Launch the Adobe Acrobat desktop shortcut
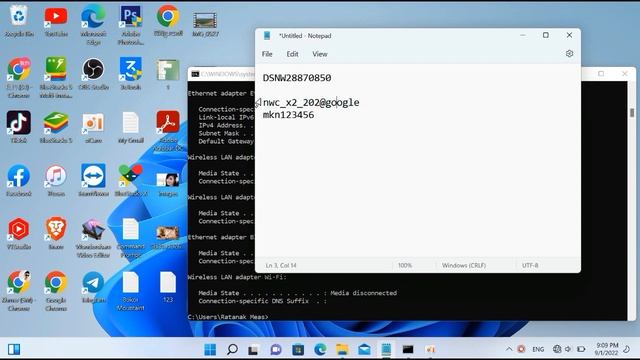This screenshot has height=360, width=640. (x=168, y=131)
